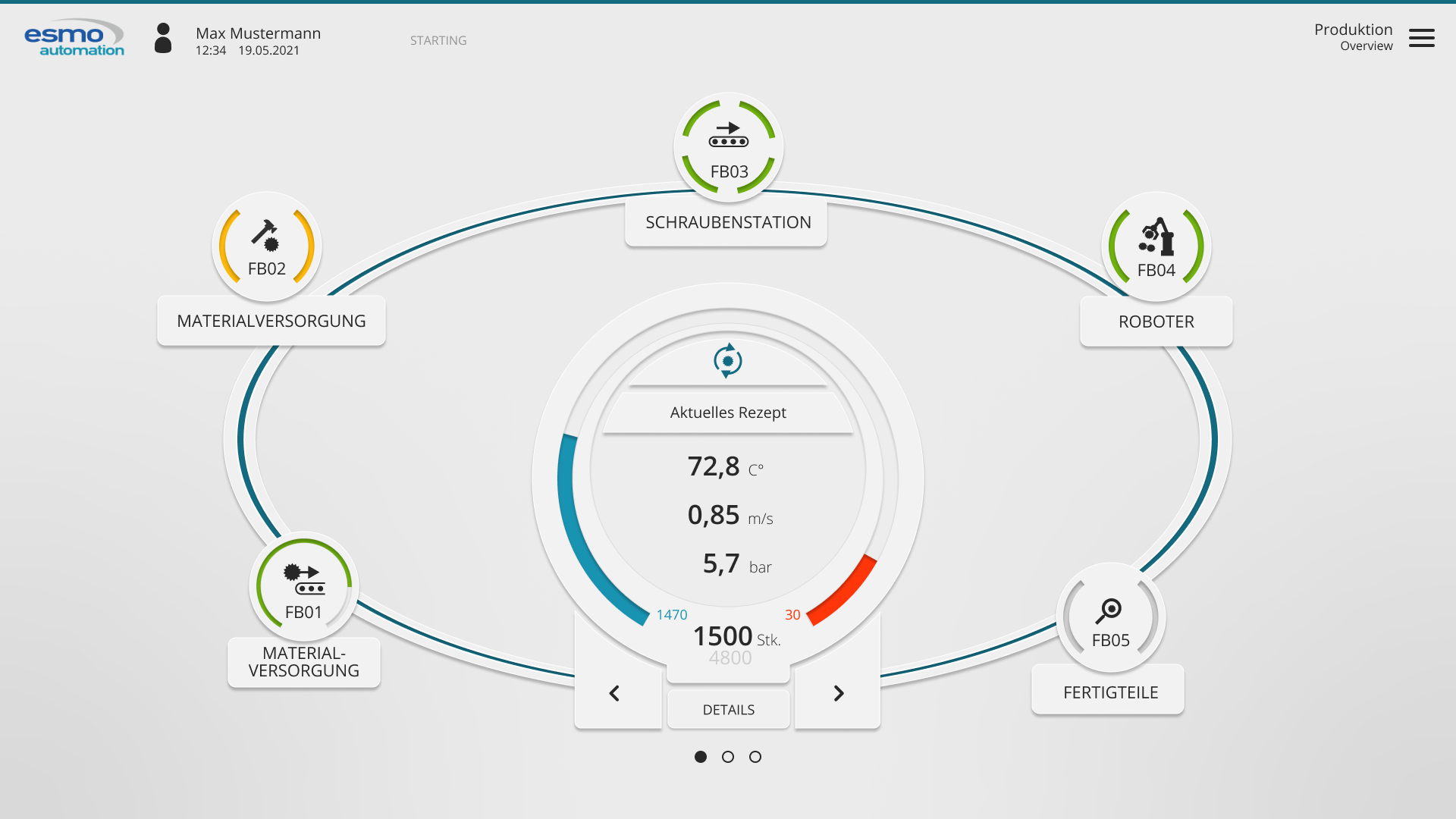
Task: Click the 1470 good parts value
Action: coord(672,615)
